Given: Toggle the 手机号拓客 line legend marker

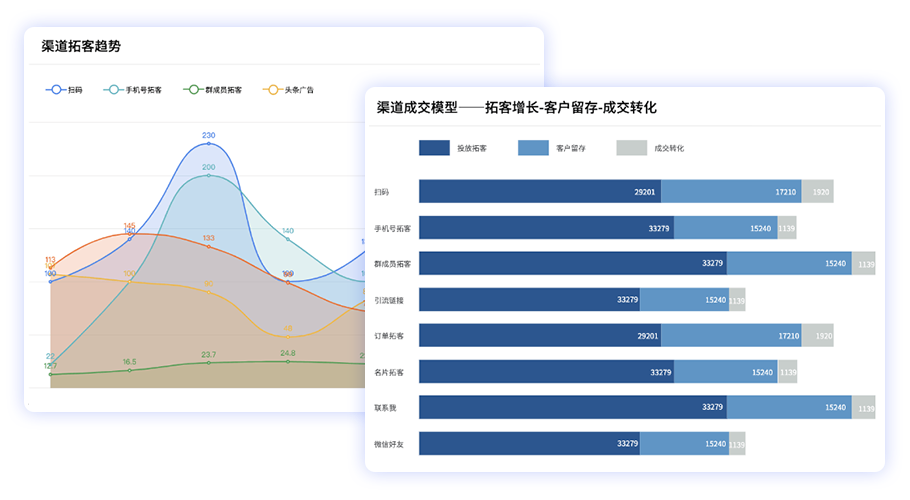Looking at the screenshot, I should [114, 90].
